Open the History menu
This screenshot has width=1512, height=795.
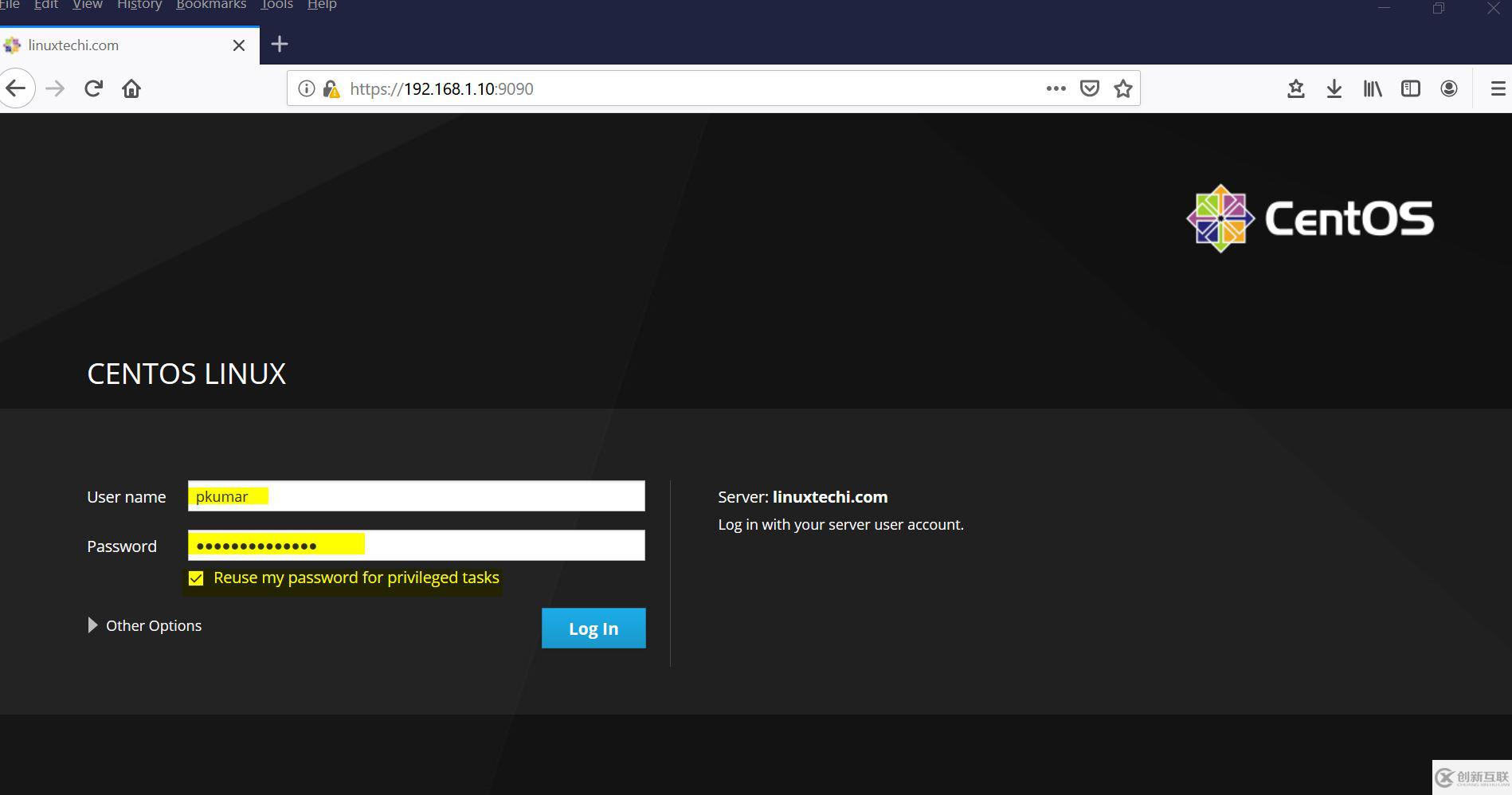point(139,5)
